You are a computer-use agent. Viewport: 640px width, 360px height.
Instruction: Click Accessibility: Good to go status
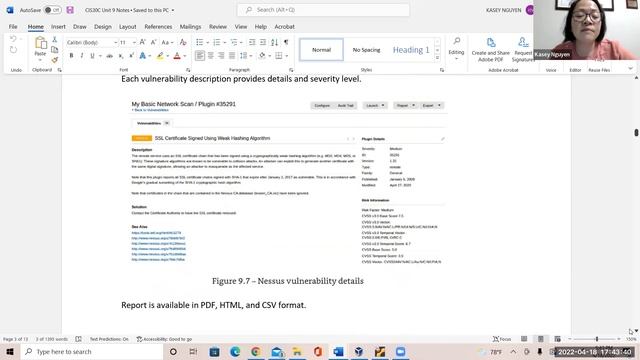point(164,339)
